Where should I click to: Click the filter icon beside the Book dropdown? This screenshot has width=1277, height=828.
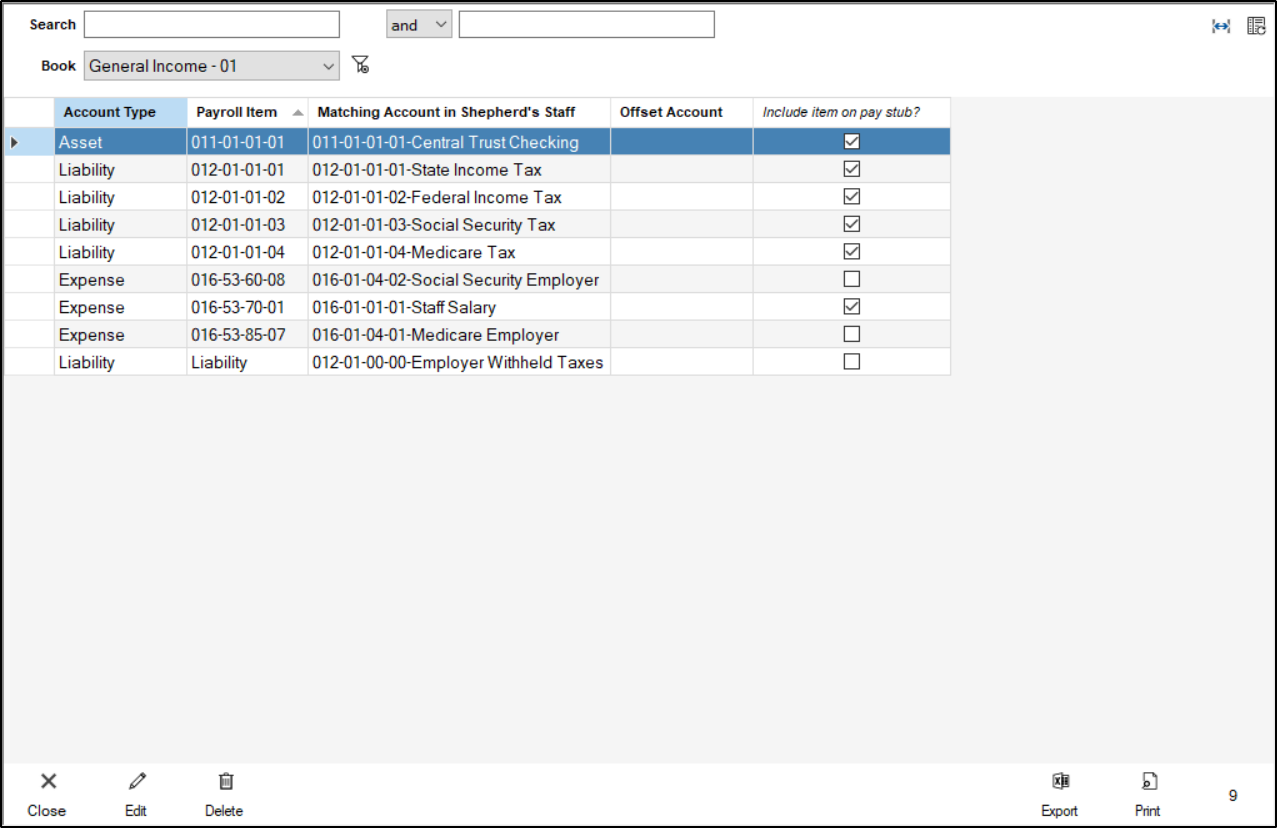tap(362, 64)
